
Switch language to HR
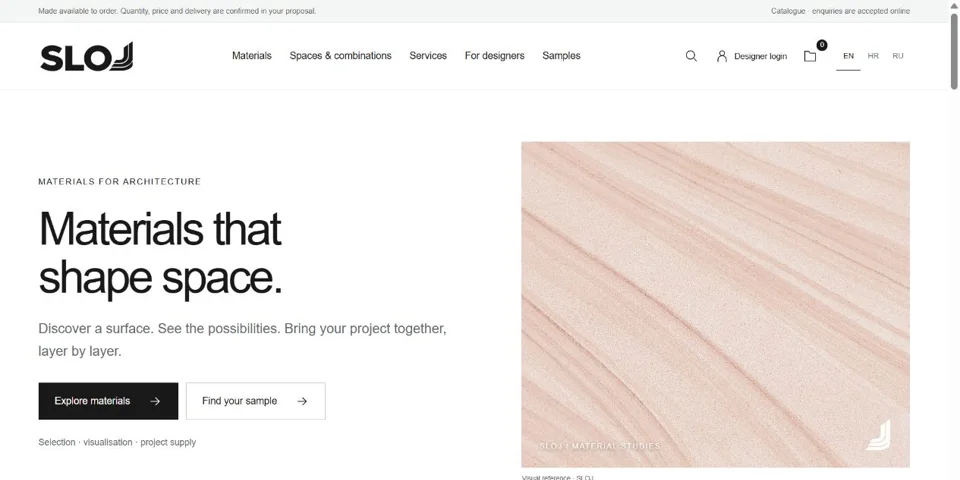[873, 56]
